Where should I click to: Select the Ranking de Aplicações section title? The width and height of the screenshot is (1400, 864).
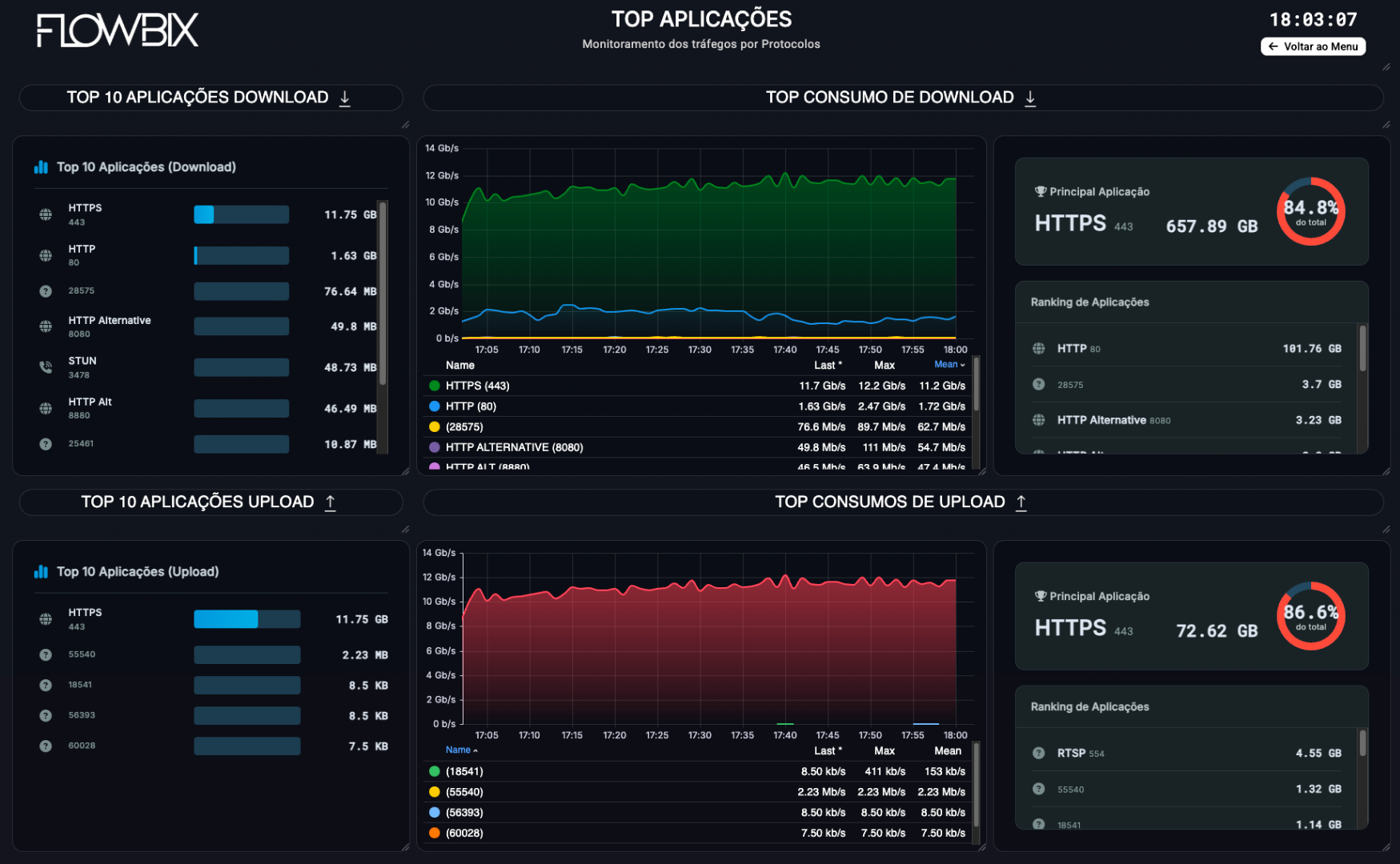pyautogui.click(x=1089, y=302)
